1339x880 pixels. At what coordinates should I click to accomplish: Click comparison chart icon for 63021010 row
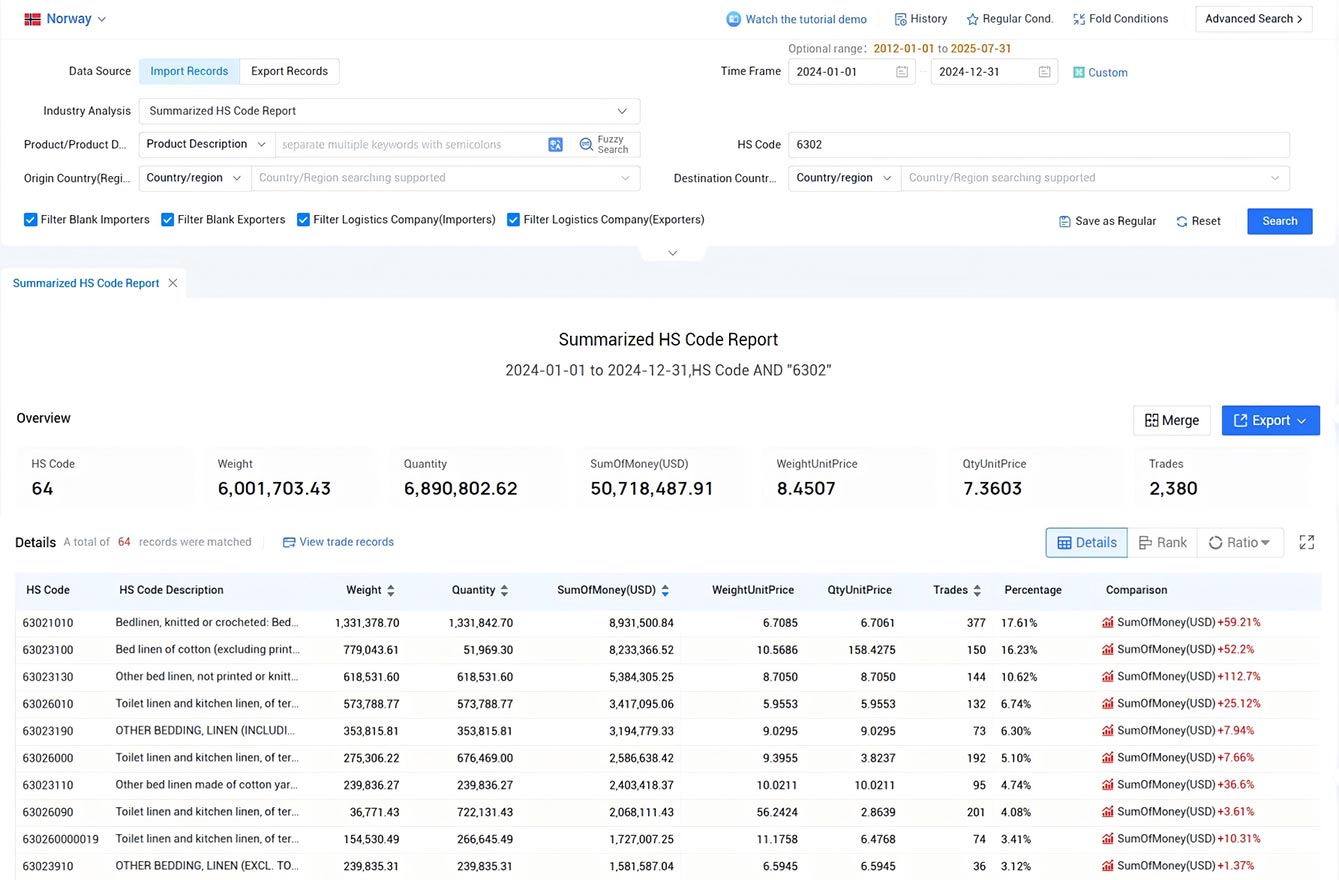coord(1108,623)
